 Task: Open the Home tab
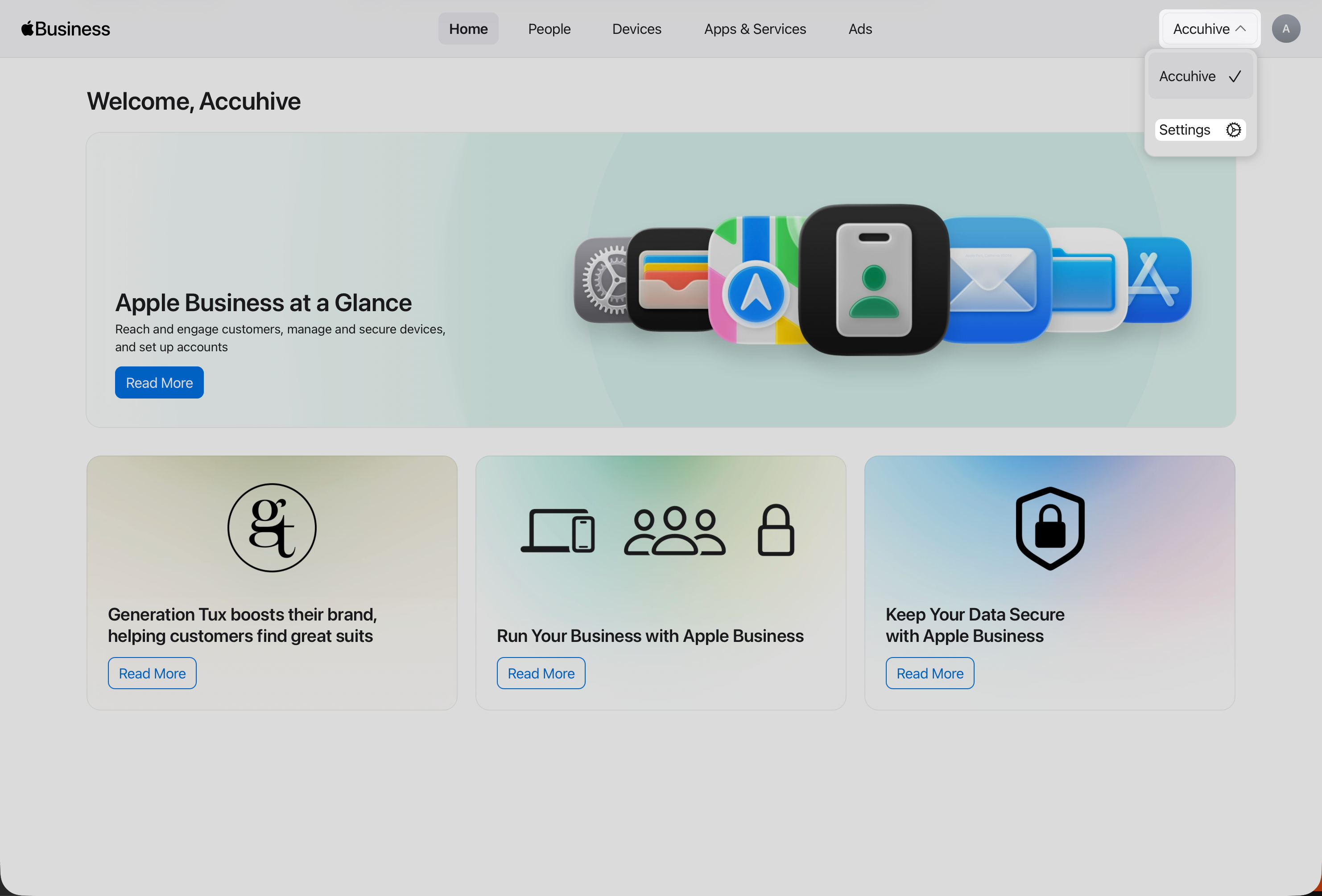pos(468,29)
